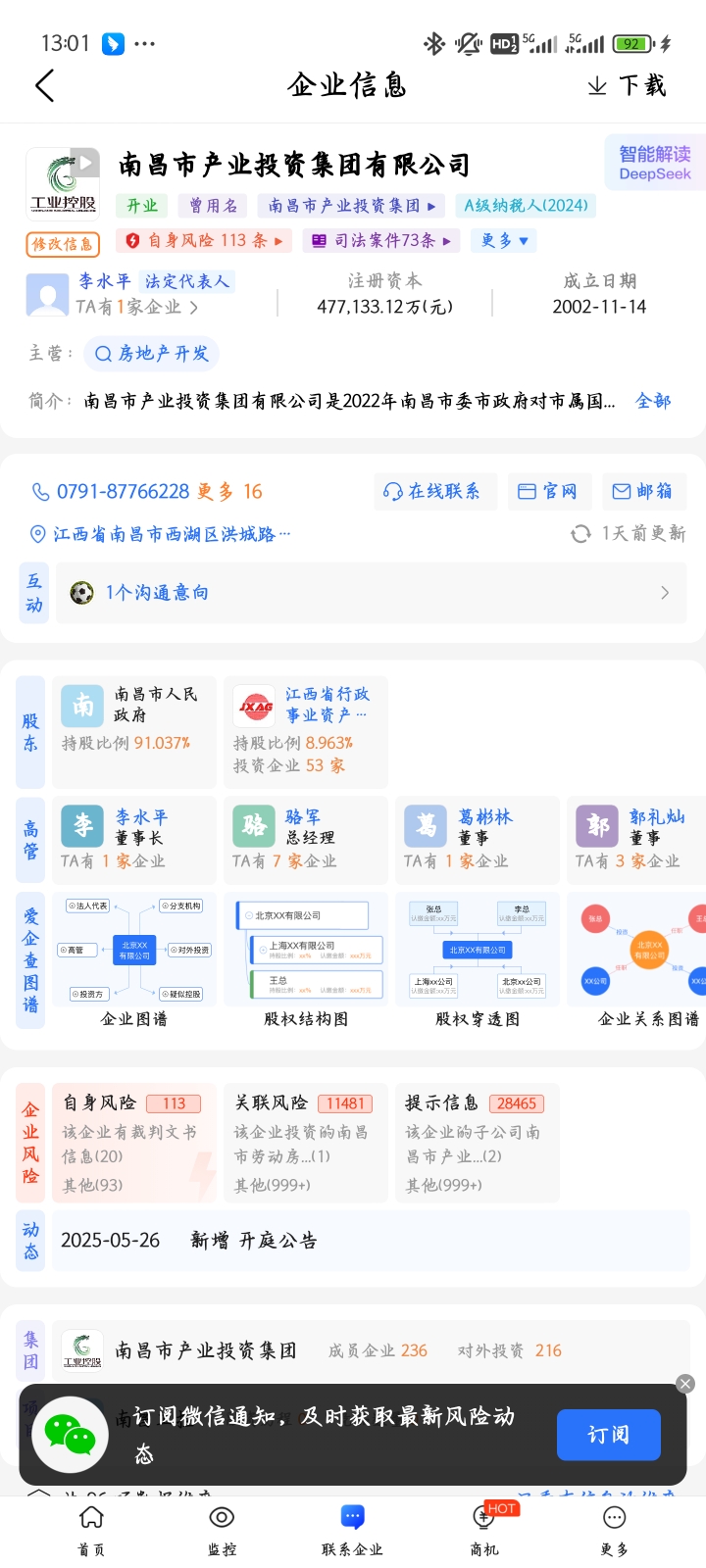
Task: Refresh data via 1天前更新 icon
Action: click(x=580, y=533)
